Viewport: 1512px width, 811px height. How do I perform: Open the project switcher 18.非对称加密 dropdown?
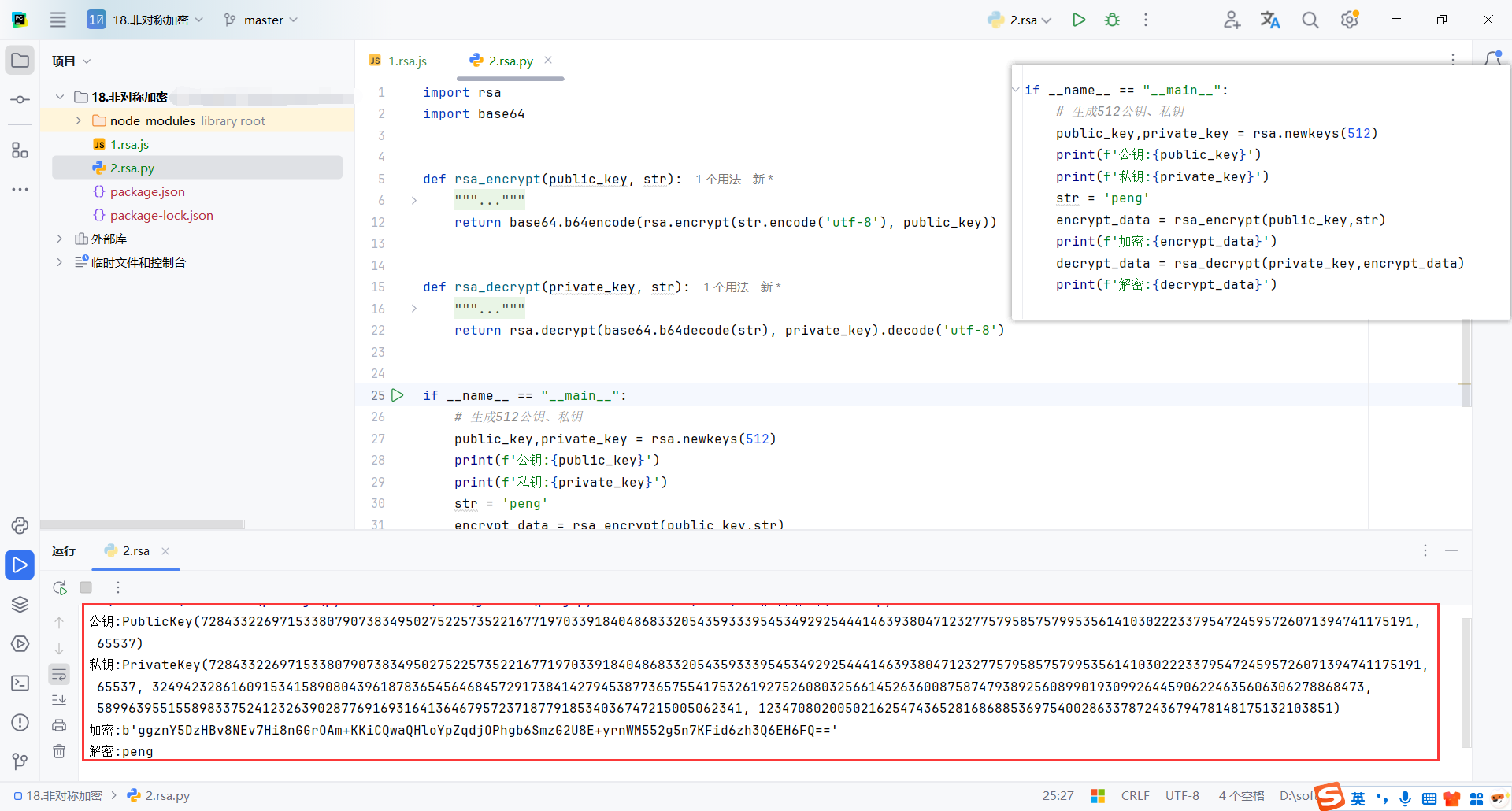click(146, 20)
